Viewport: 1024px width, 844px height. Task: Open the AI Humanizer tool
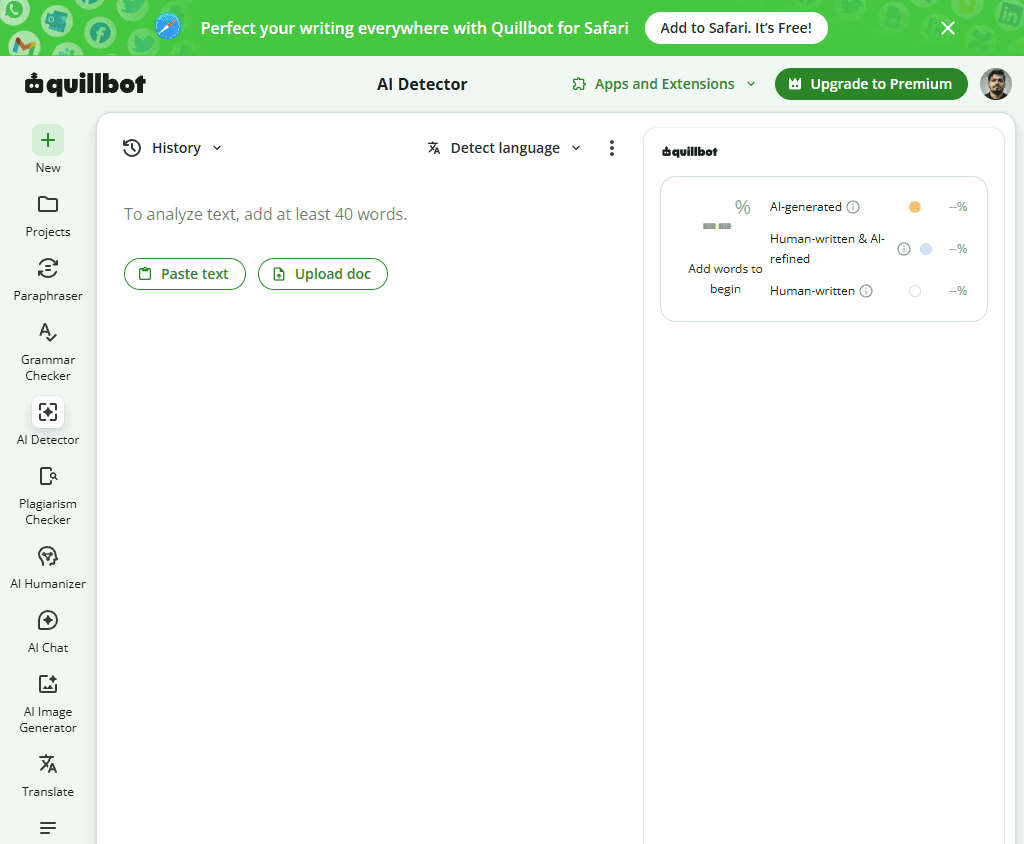pyautogui.click(x=48, y=568)
